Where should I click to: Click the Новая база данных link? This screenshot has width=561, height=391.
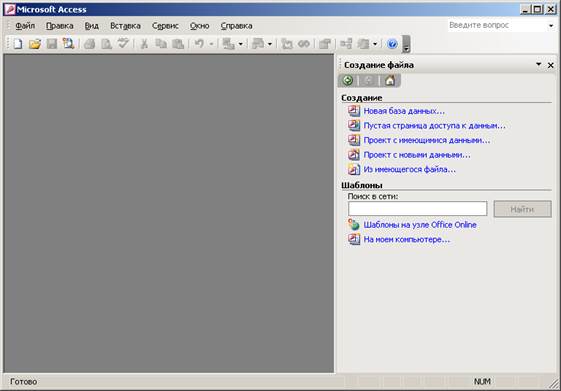(x=404, y=111)
